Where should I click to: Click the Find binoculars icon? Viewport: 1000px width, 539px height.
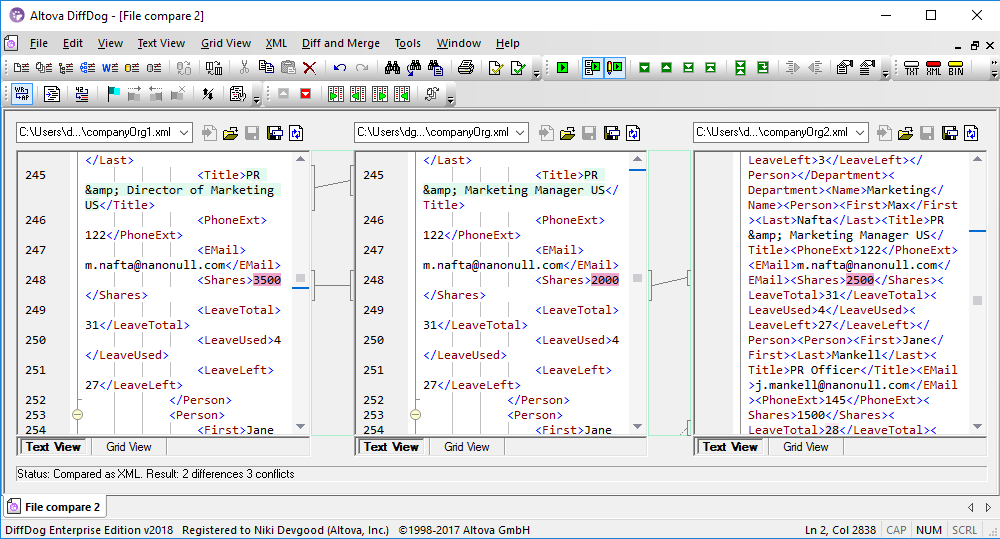(x=392, y=68)
